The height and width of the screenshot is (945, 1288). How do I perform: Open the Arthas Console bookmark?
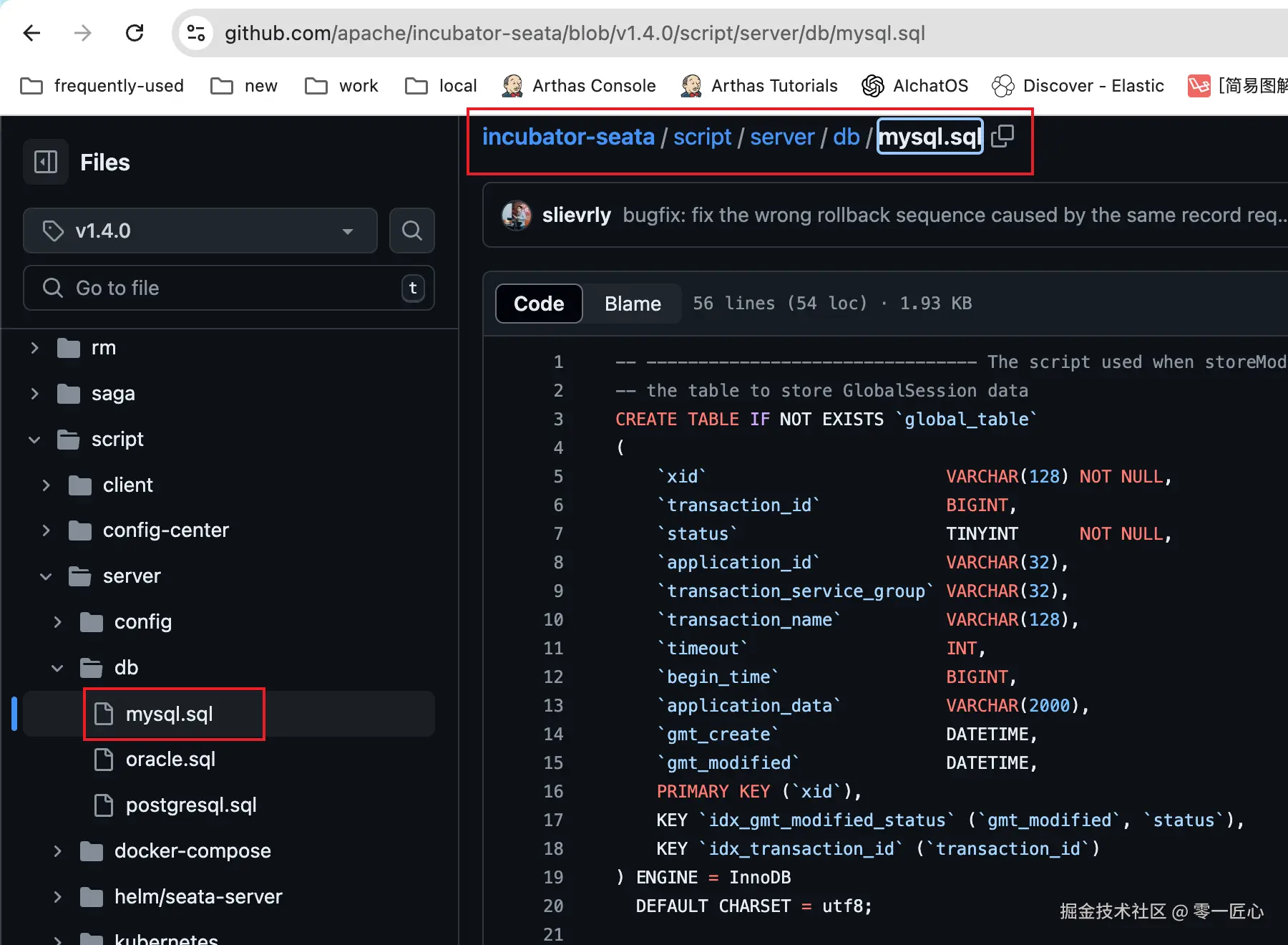tap(579, 86)
